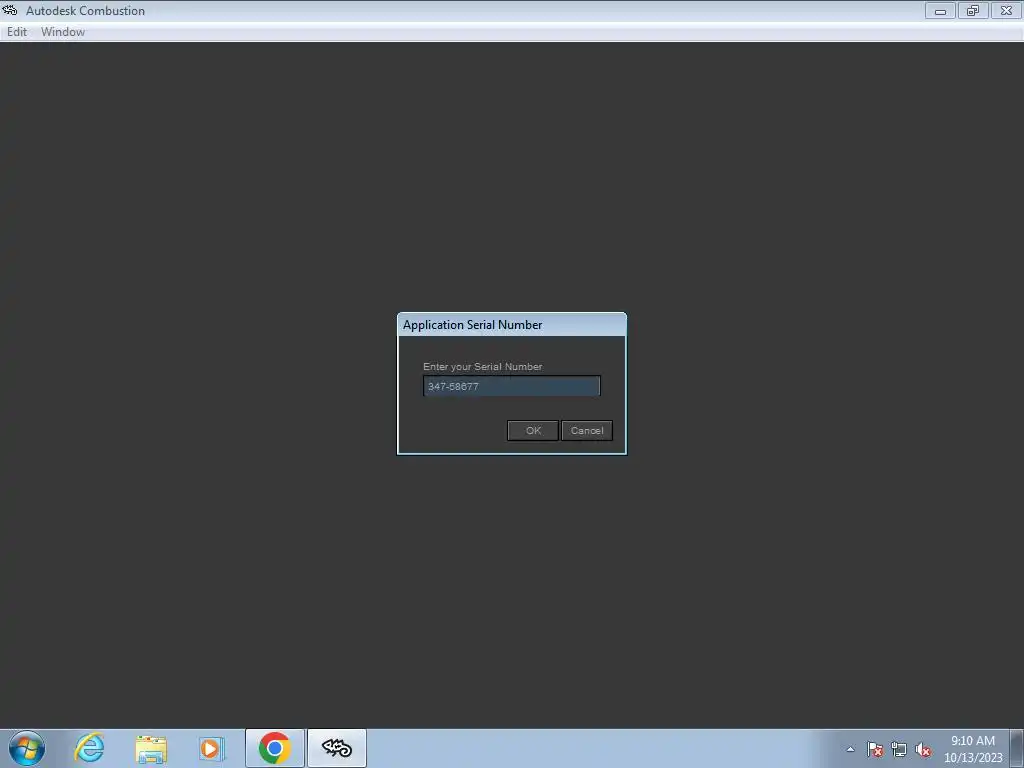
Task: Confirm the serial number with OK
Action: (x=533, y=430)
